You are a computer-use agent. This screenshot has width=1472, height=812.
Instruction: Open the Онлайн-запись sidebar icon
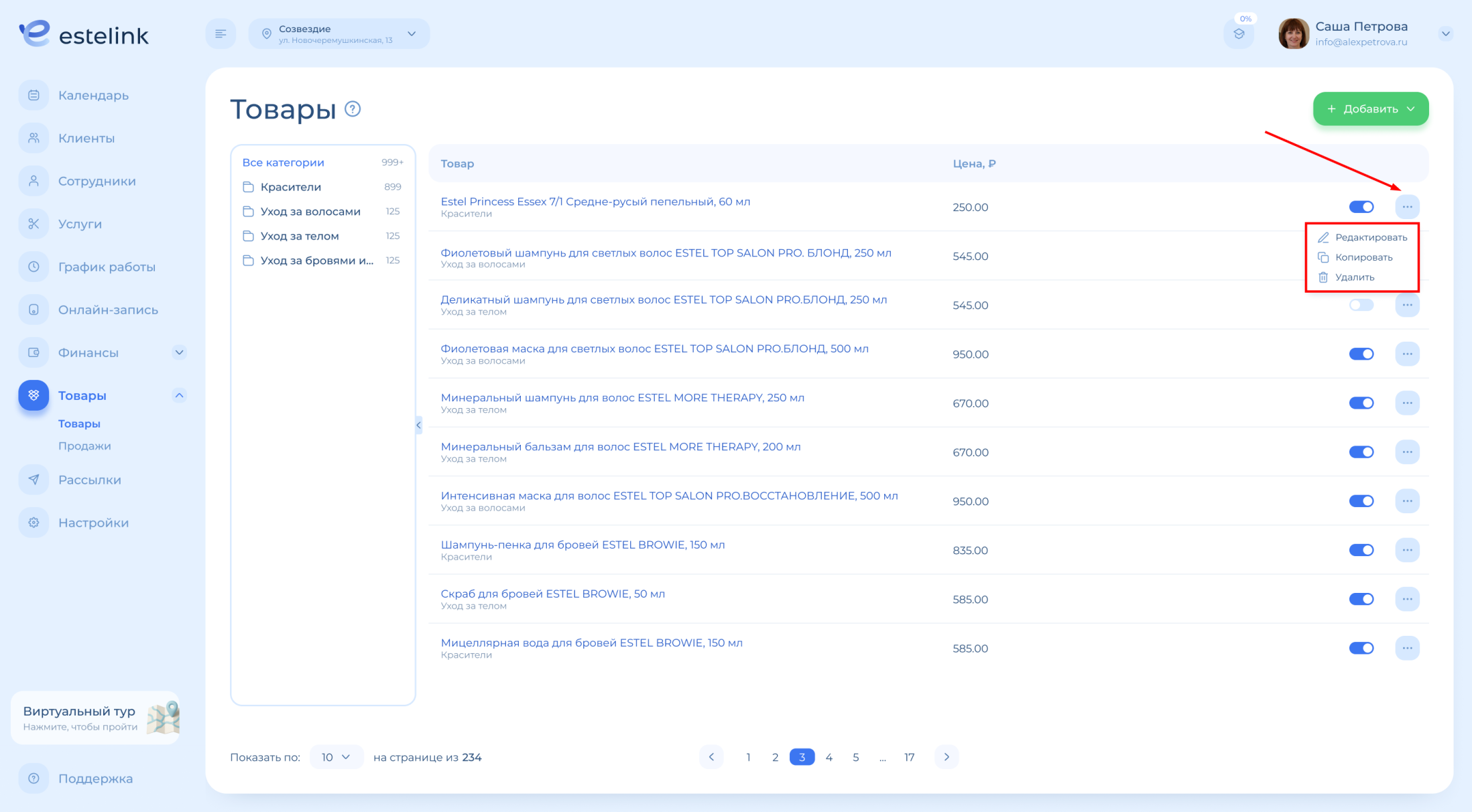click(x=34, y=310)
